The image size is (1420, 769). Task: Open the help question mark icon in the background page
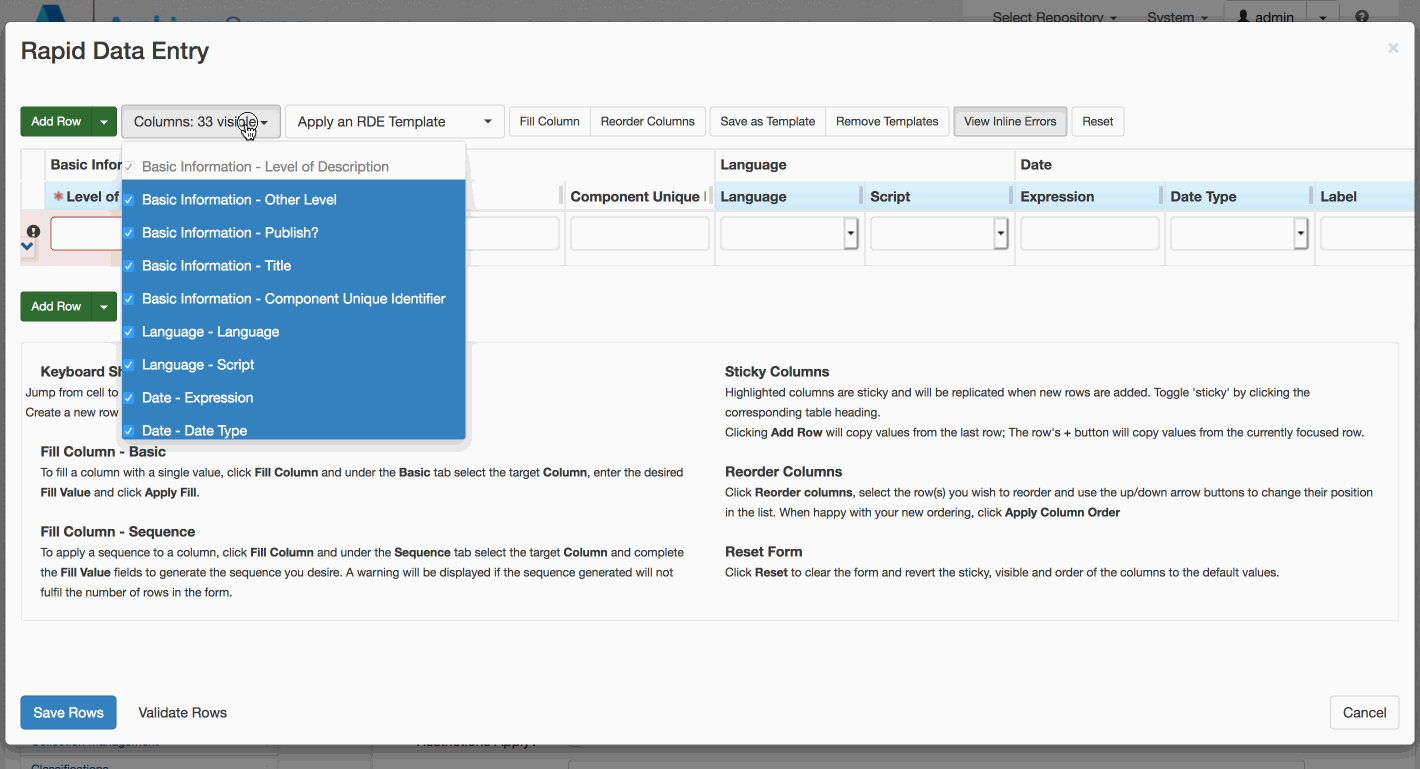[1361, 17]
